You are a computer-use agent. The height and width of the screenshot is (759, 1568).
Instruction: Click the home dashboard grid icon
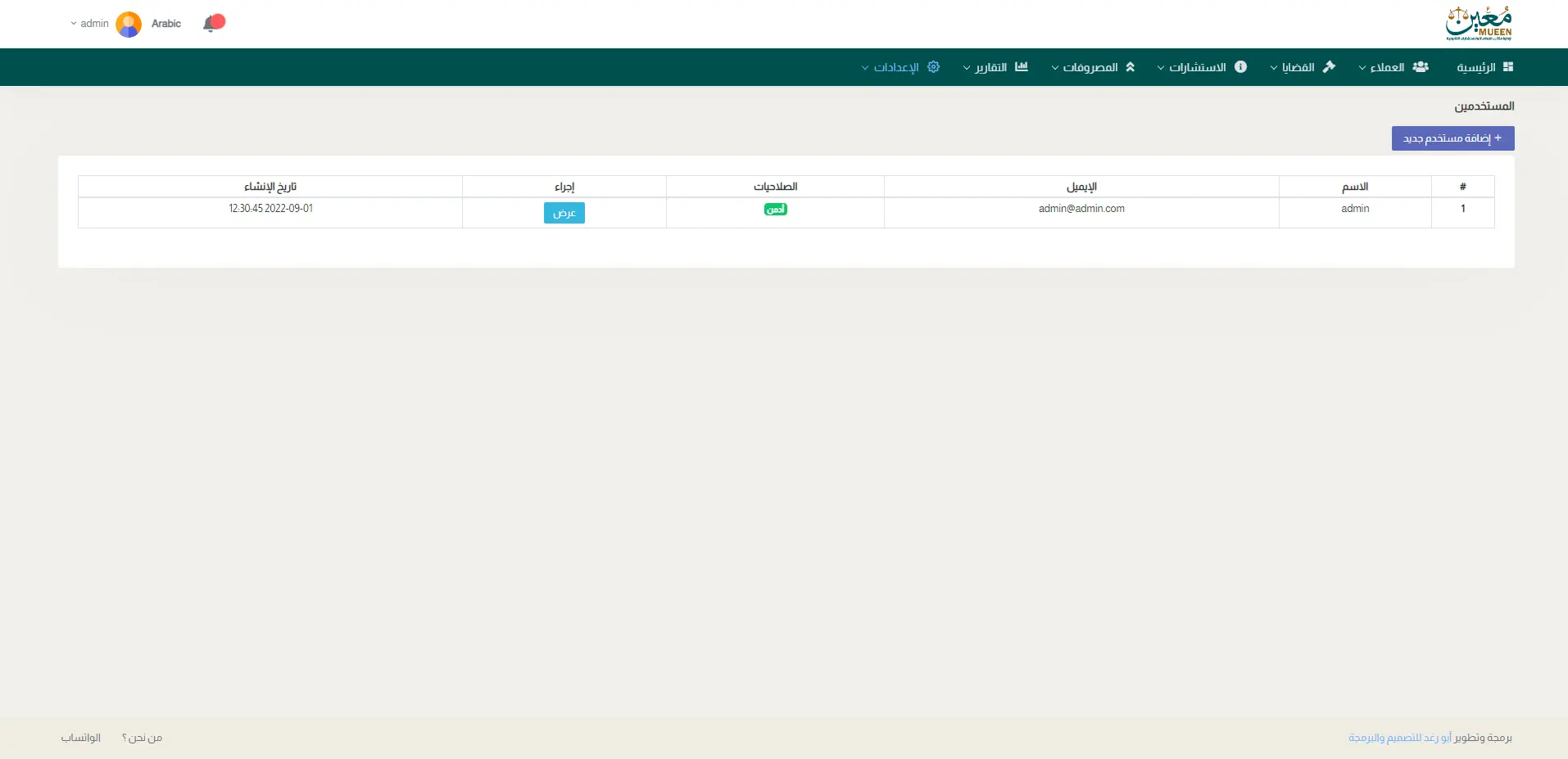coord(1507,67)
